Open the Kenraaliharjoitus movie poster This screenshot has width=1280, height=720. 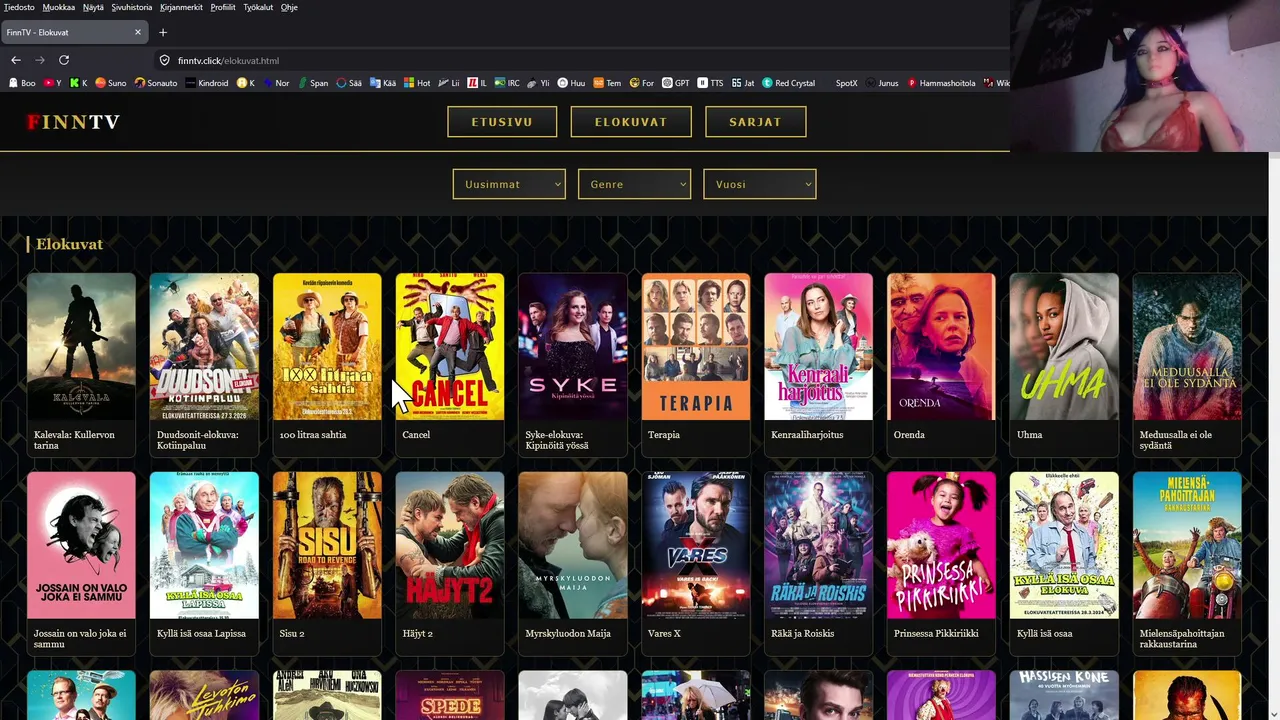tap(819, 347)
